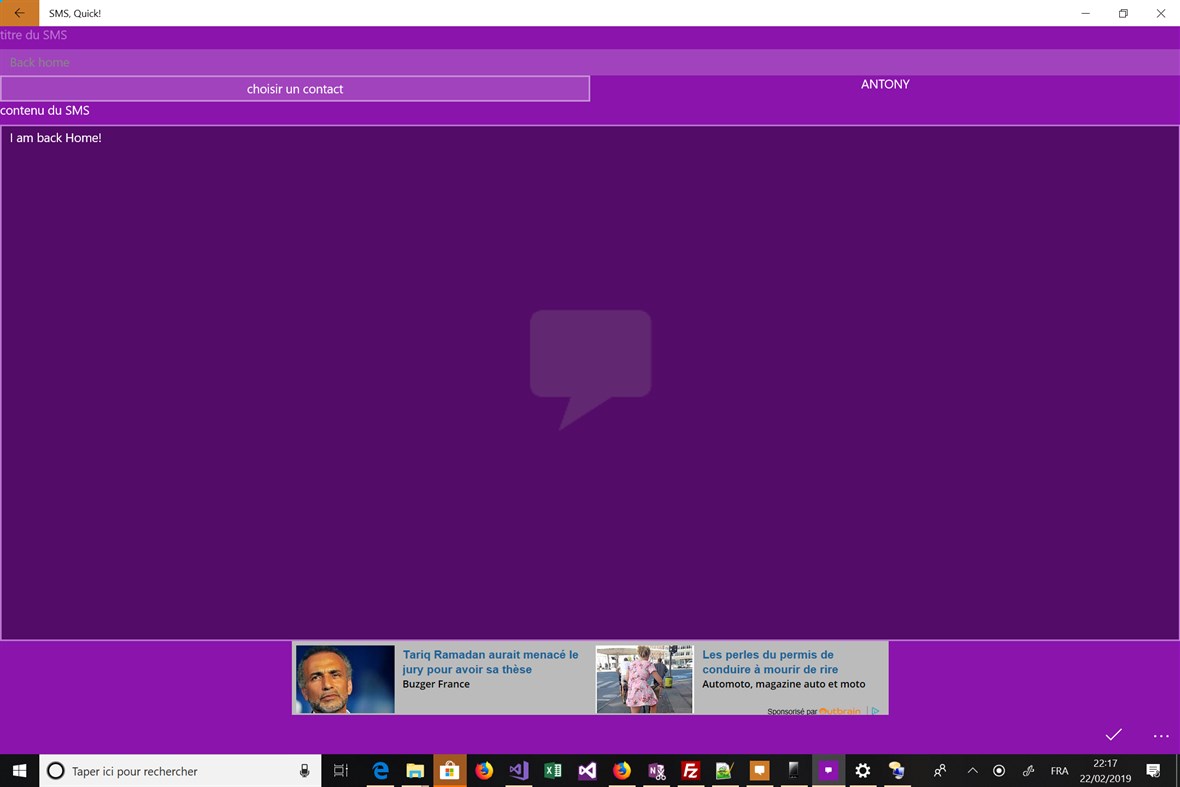The width and height of the screenshot is (1180, 787).
Task: Open the app bar ellipsis options
Action: [1160, 735]
